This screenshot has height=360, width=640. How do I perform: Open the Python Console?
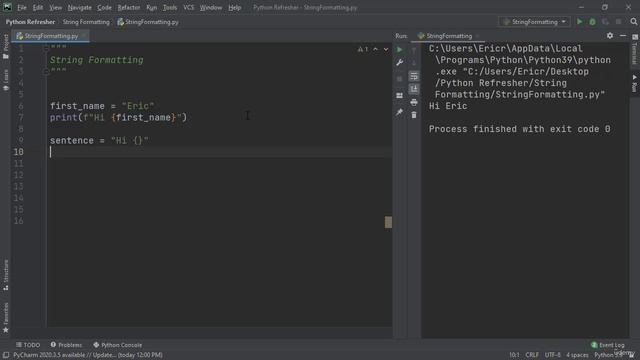point(118,345)
